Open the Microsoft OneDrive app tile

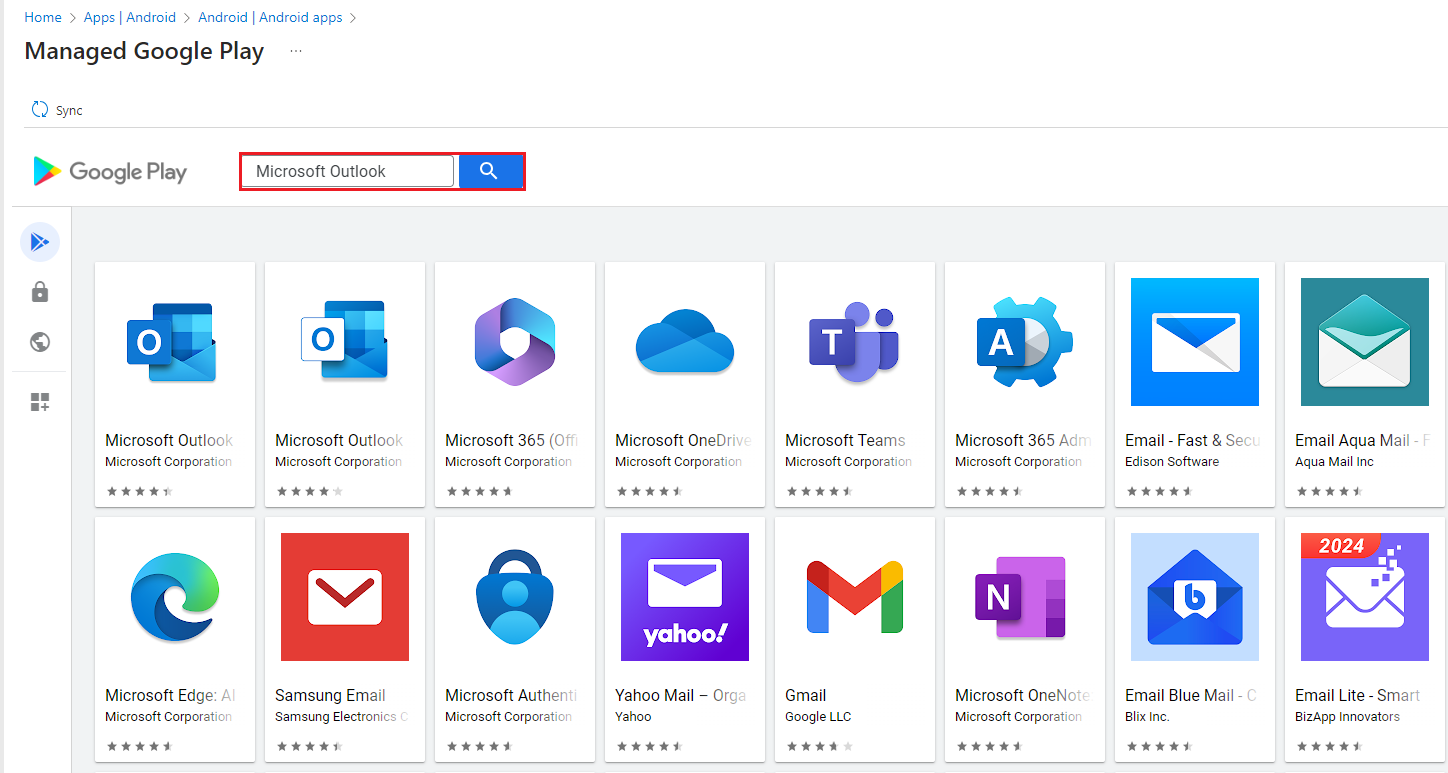point(684,343)
